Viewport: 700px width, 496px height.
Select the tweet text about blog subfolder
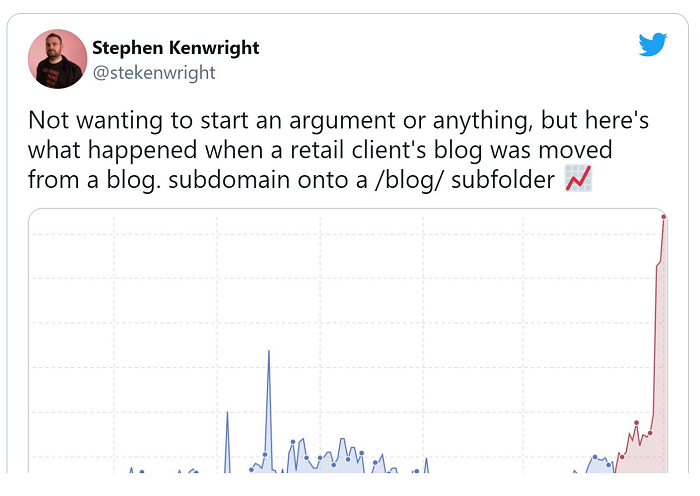click(x=338, y=150)
